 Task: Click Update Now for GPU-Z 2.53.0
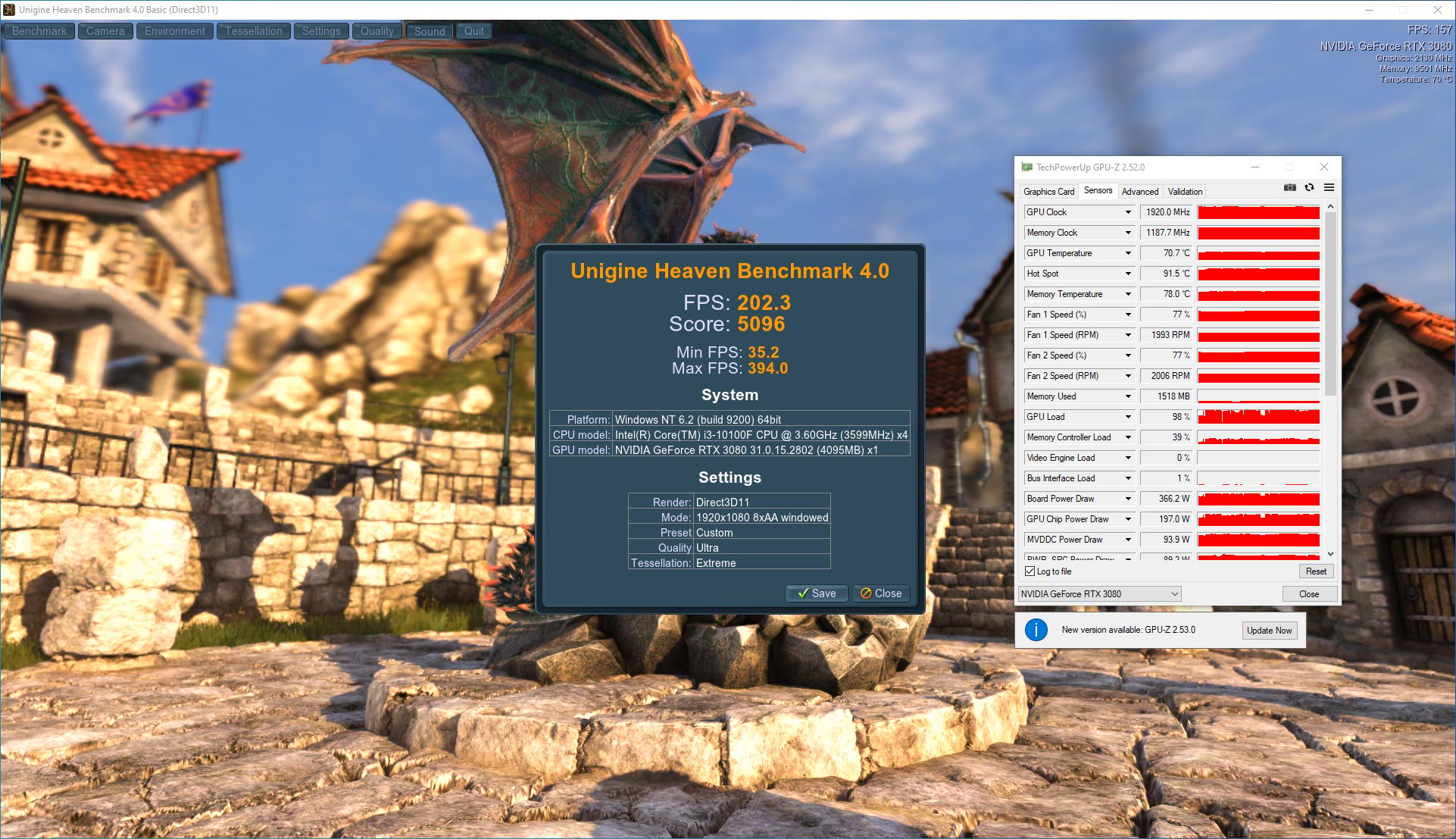click(x=1270, y=631)
